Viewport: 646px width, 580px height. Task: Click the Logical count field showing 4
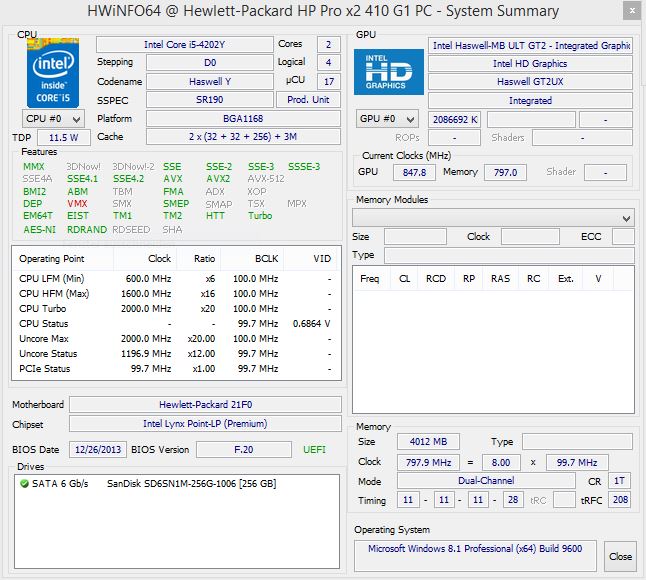pyautogui.click(x=328, y=63)
